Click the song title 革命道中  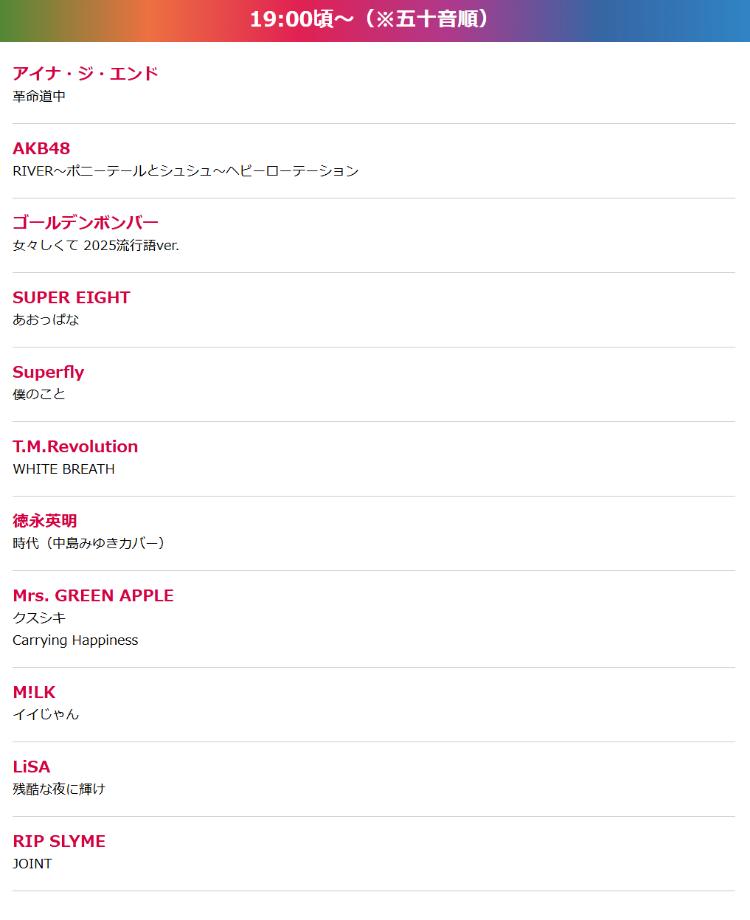(39, 96)
